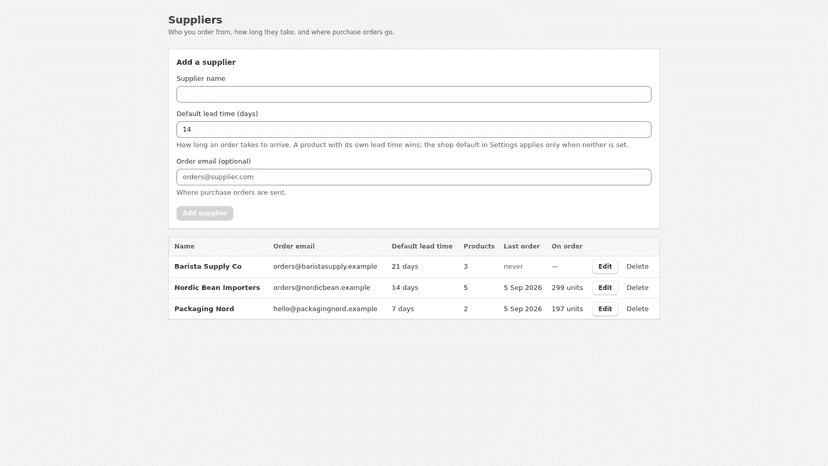The width and height of the screenshot is (828, 466).
Task: Click the 21 days lead time cell
Action: (405, 266)
